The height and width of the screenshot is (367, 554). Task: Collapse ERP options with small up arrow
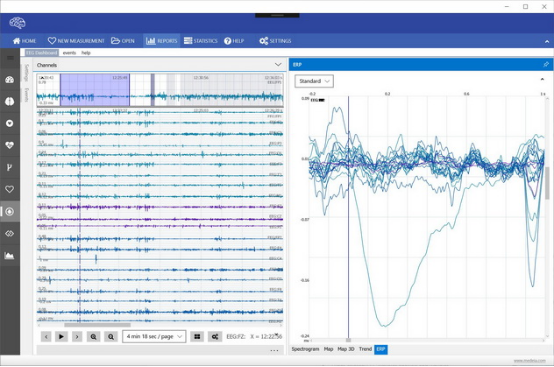[542, 79]
